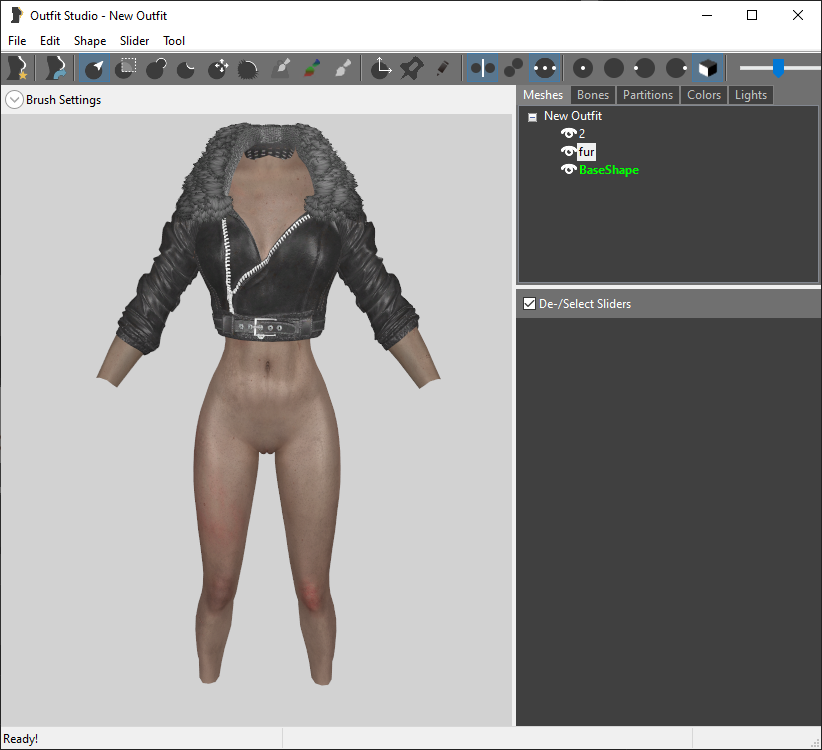The image size is (822, 750).
Task: Hide the fur mesh via eye icon
Action: 568,151
